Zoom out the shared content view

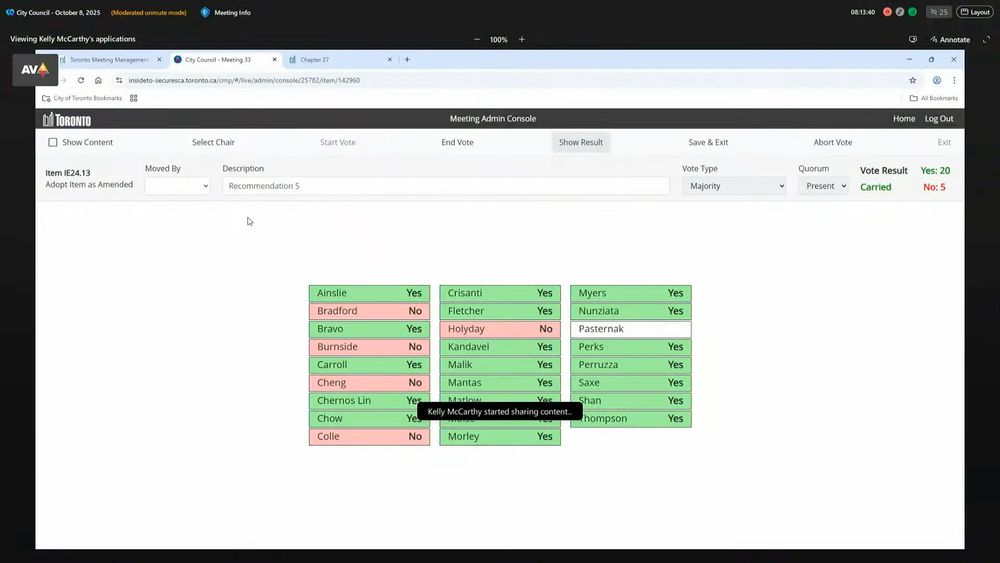coord(476,40)
